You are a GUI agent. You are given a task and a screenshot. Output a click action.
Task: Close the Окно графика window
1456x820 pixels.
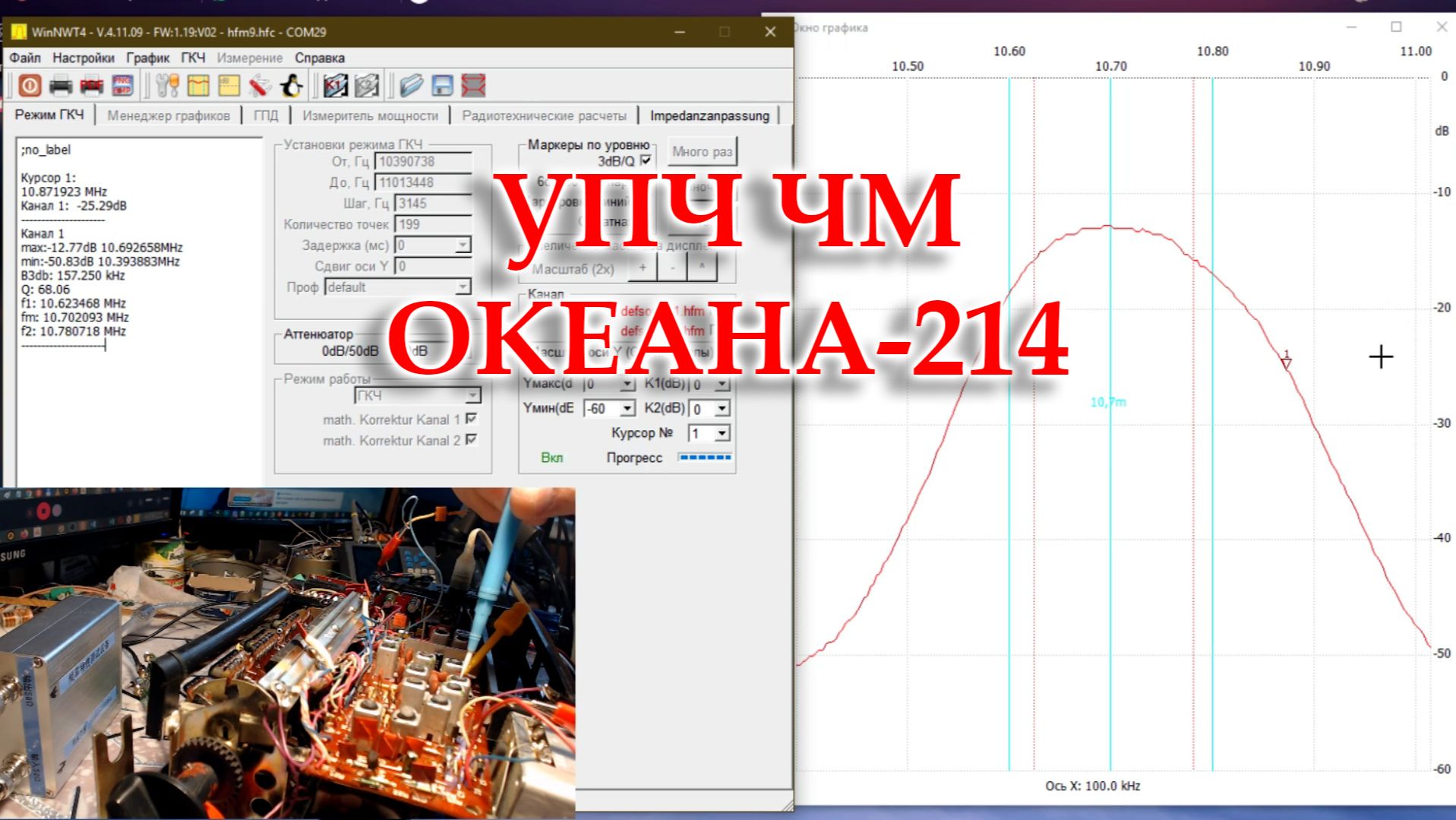[x=1441, y=27]
